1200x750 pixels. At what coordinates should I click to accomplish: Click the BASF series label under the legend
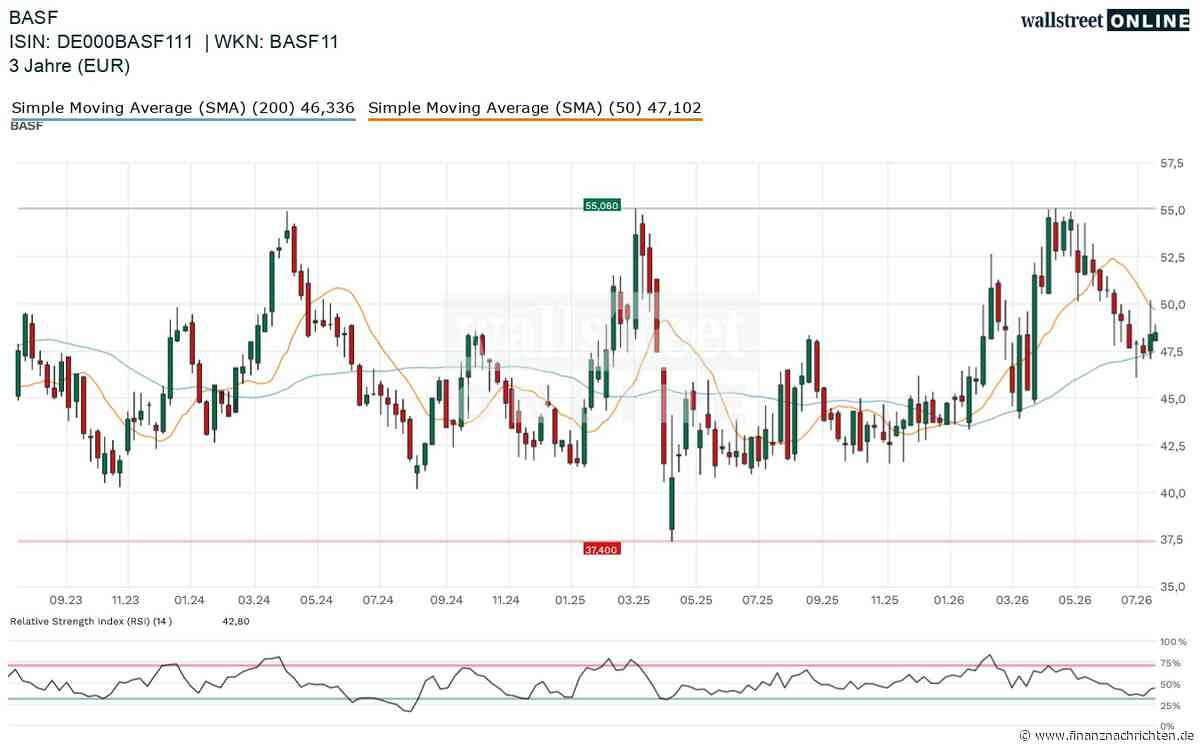tap(26, 127)
